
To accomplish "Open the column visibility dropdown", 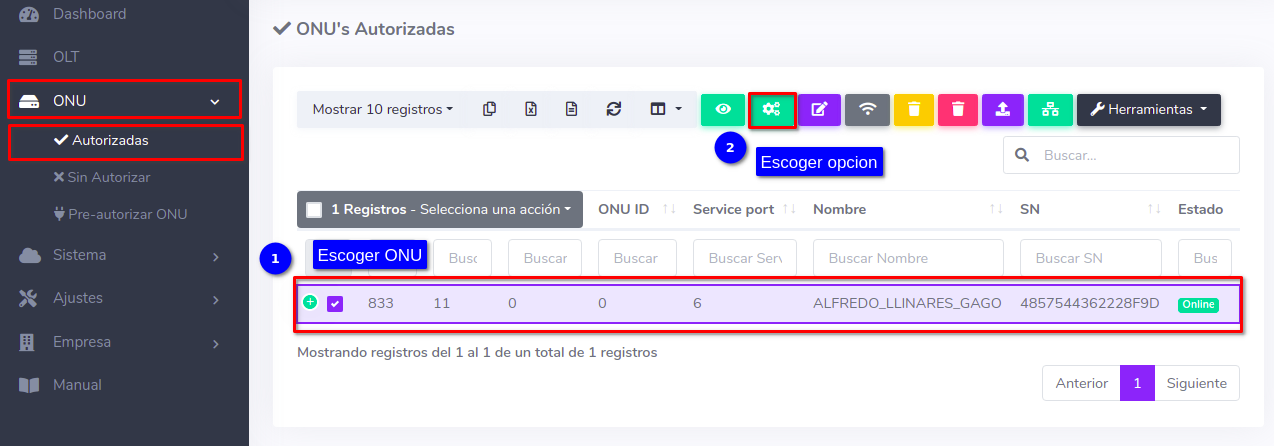I will click(x=666, y=109).
